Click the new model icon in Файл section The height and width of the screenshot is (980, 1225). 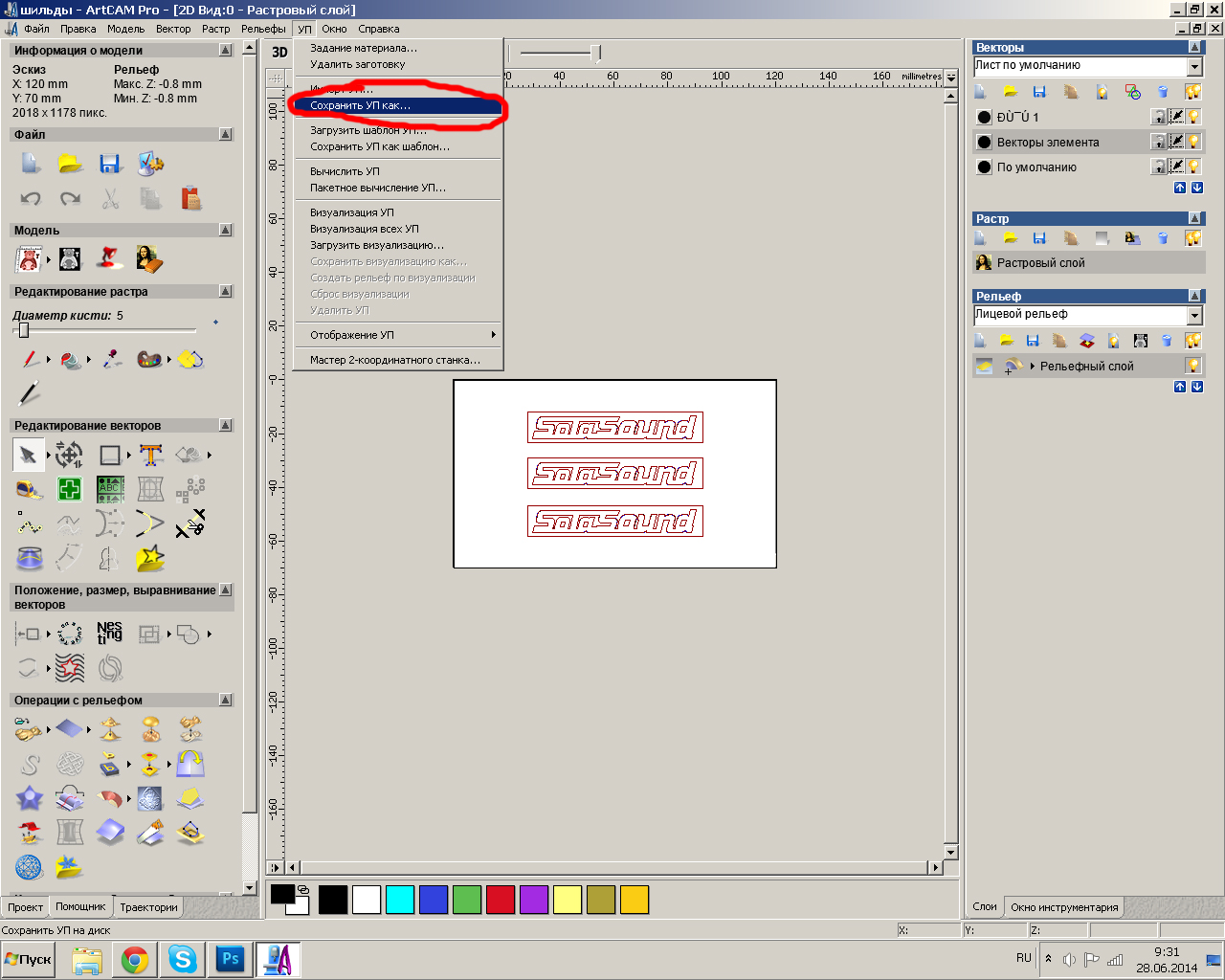click(31, 164)
